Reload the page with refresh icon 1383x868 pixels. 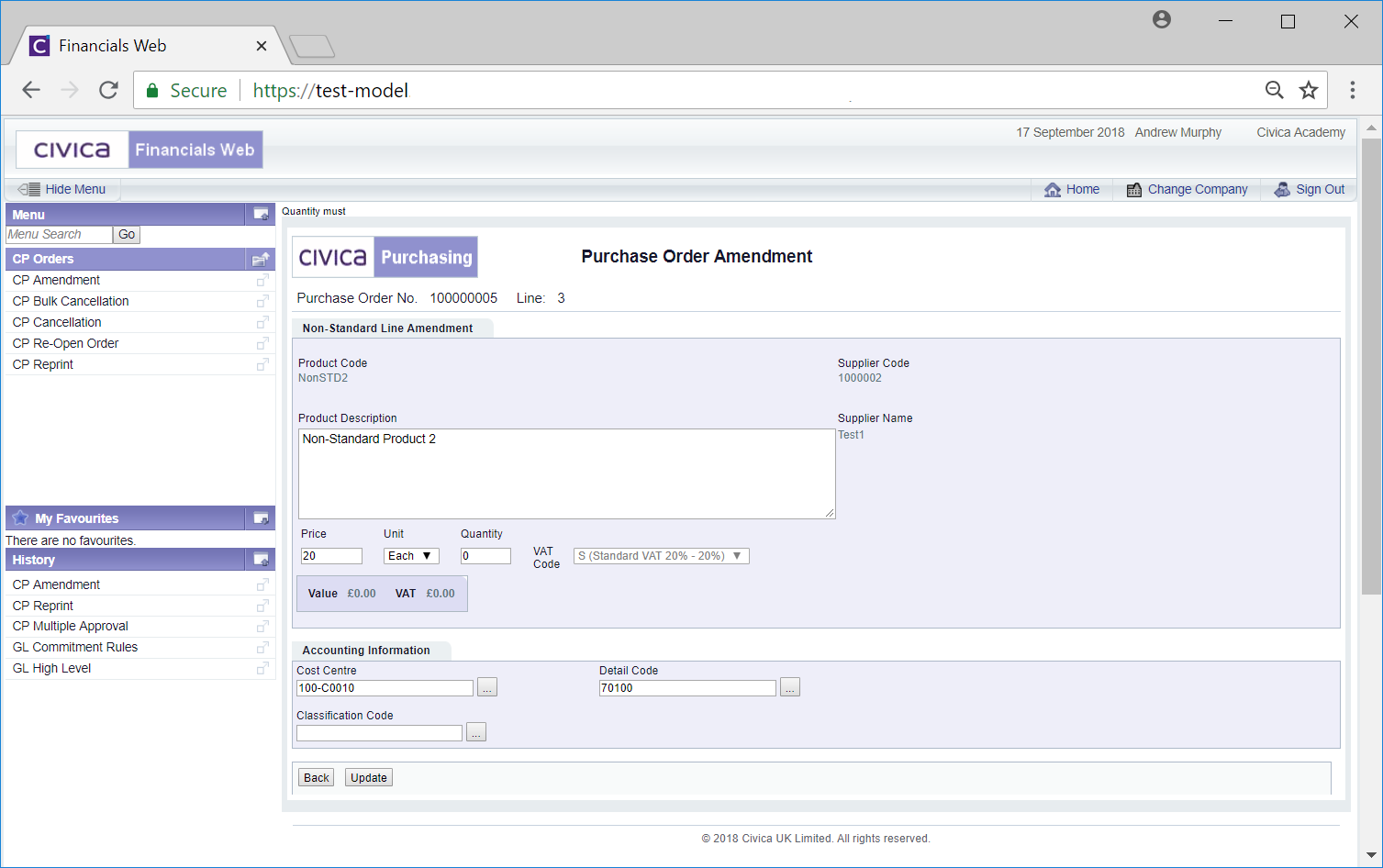(108, 90)
